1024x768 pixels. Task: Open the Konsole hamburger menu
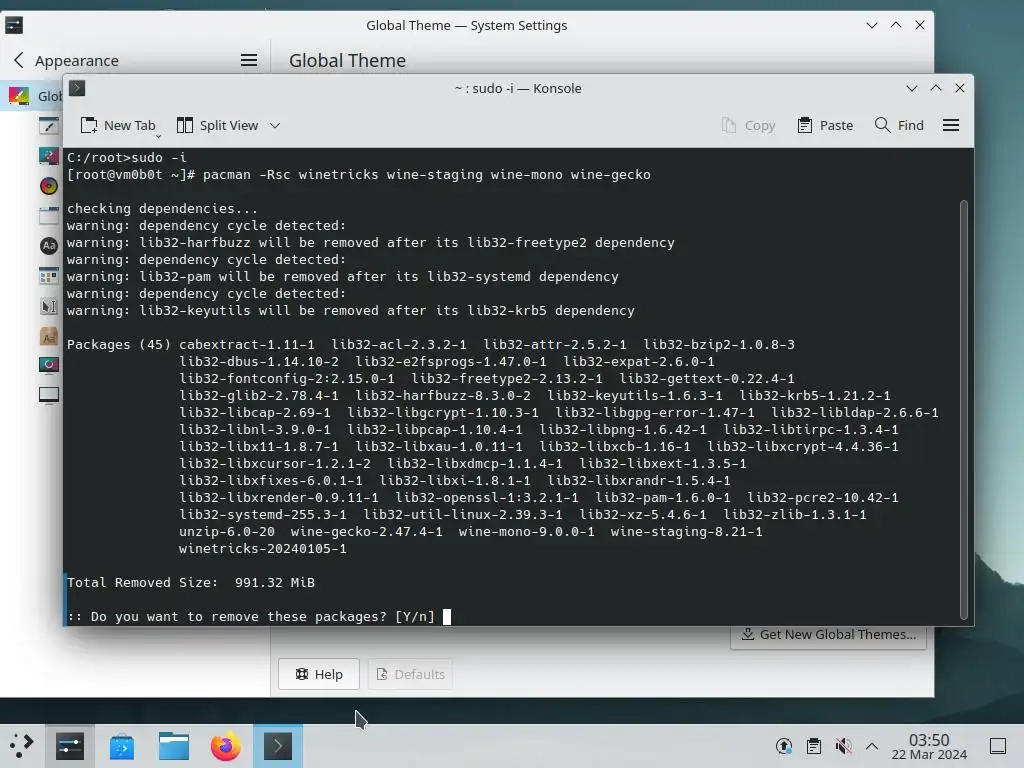point(951,125)
